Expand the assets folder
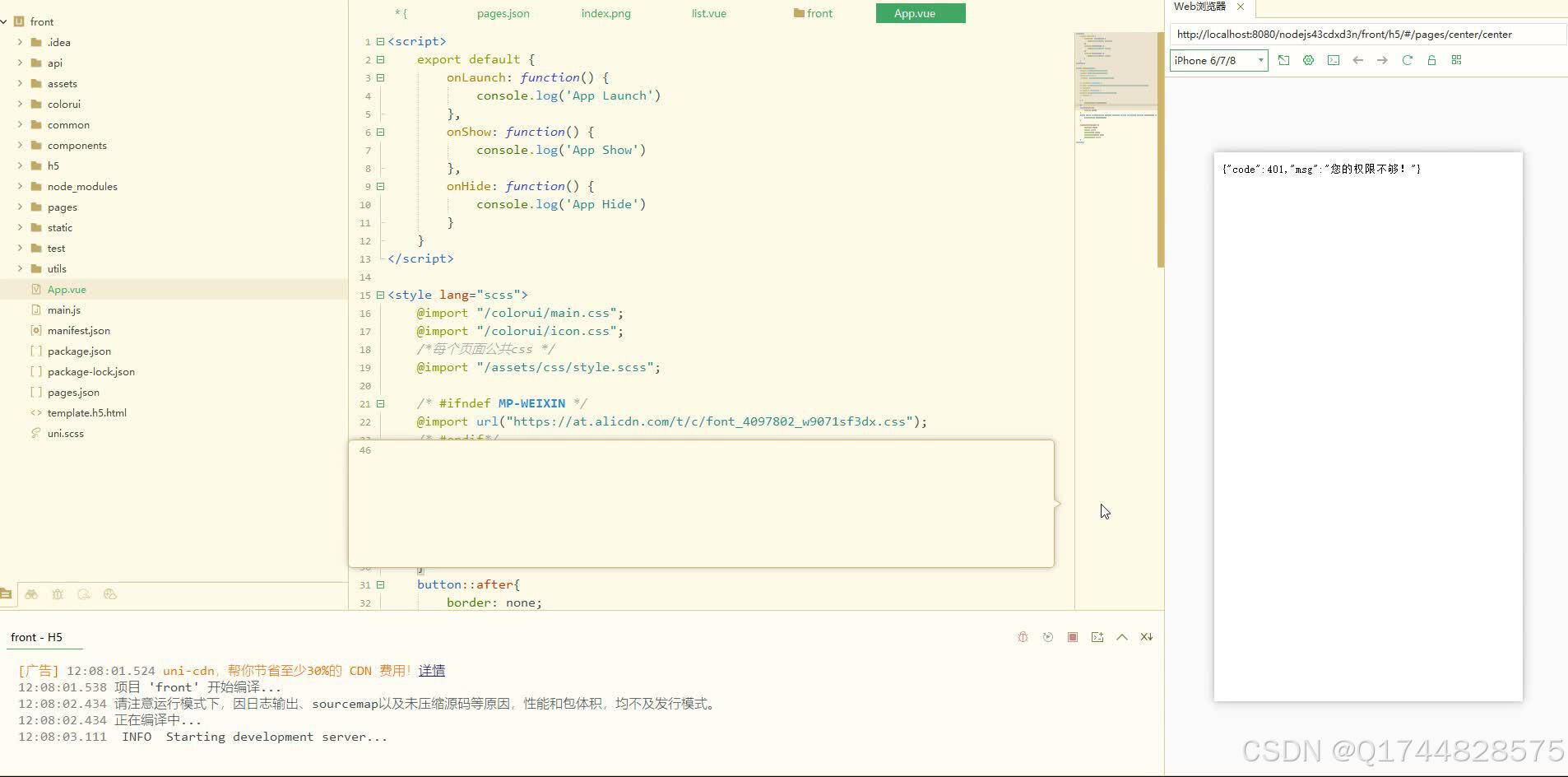 (x=20, y=83)
